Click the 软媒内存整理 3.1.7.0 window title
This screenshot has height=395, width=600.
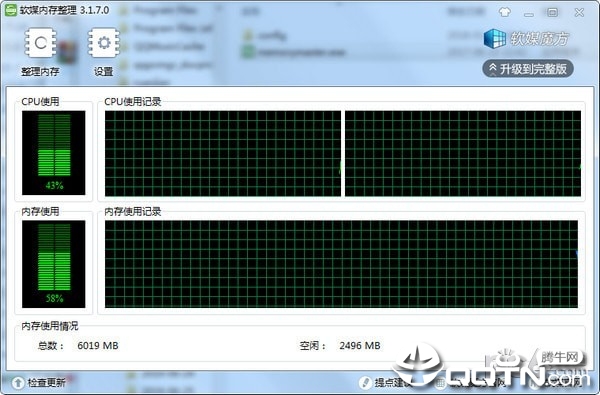click(x=65, y=10)
